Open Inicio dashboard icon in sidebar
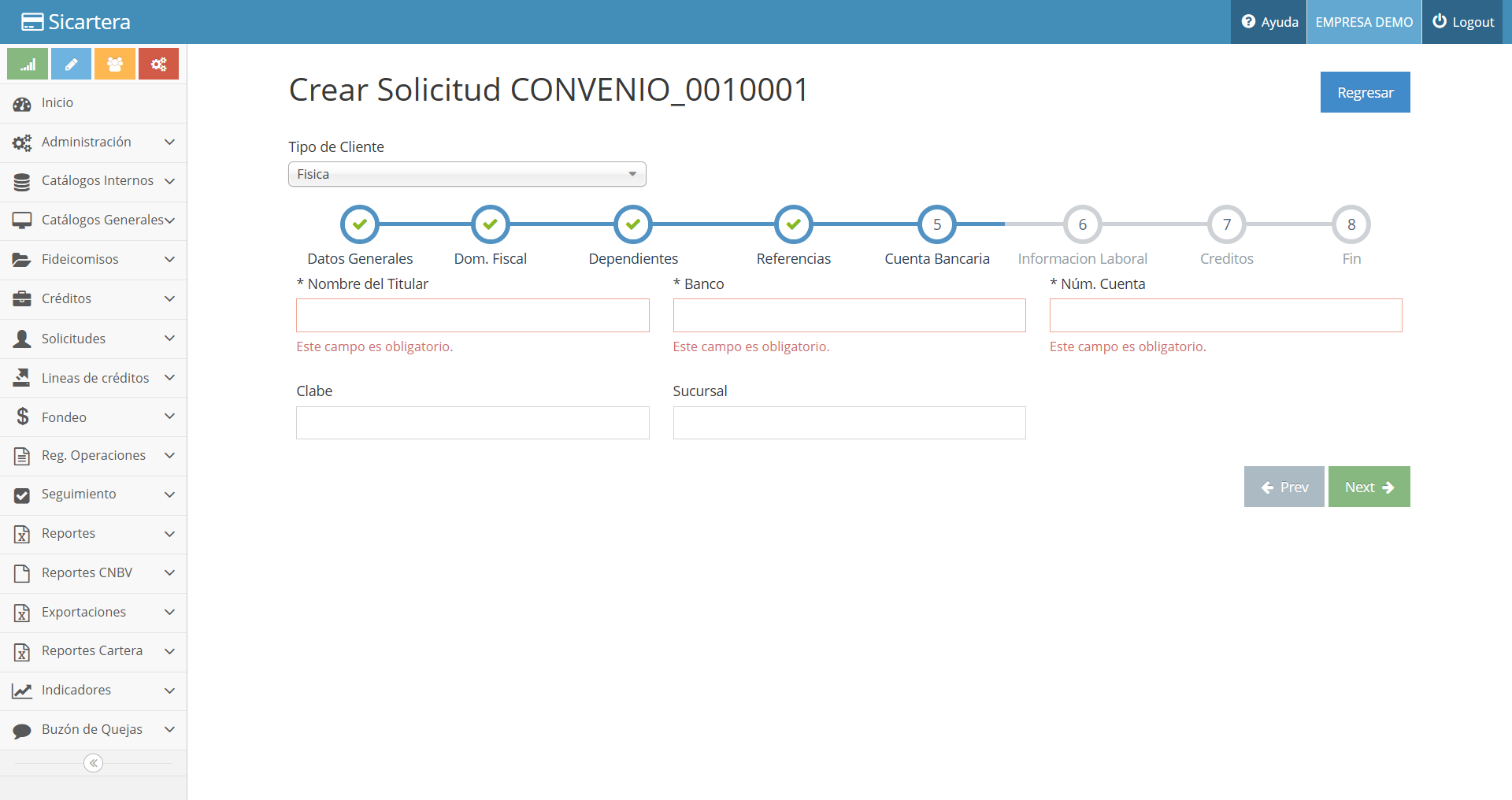The width and height of the screenshot is (1512, 800). pos(22,103)
